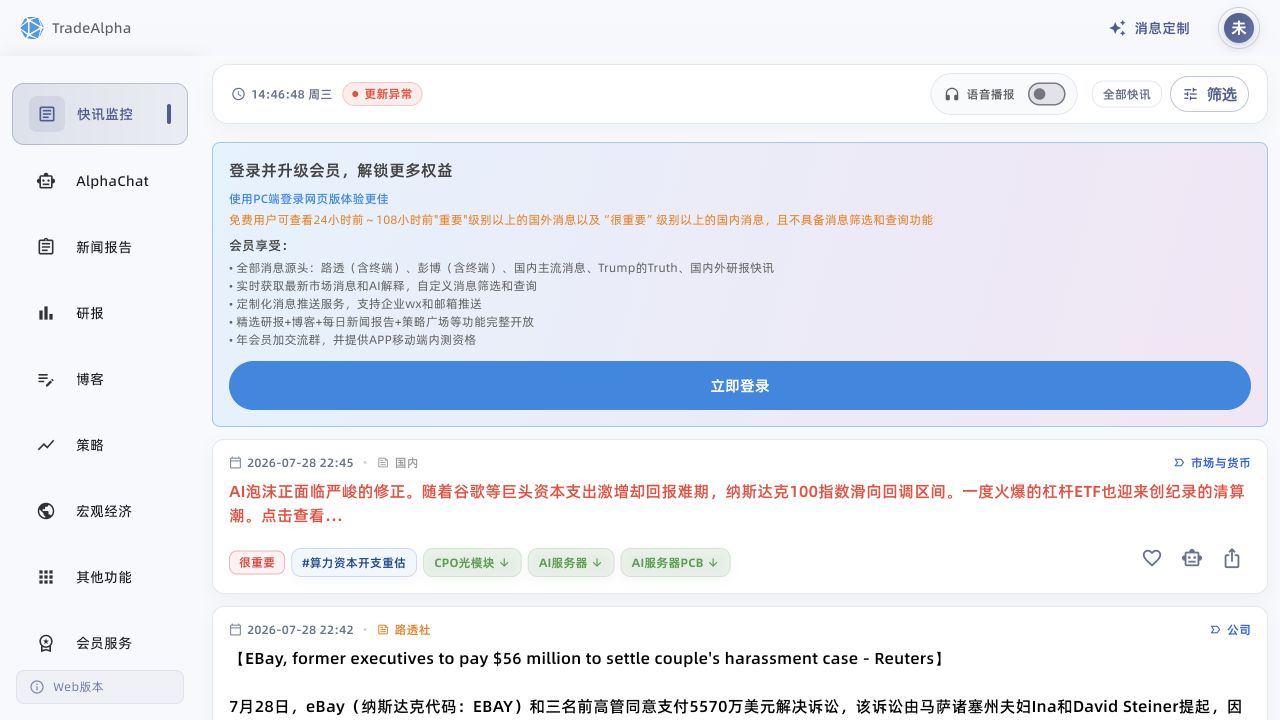Click the #算力资本开支重估 hashtag
Viewport: 1280px width, 720px height.
tap(354, 563)
